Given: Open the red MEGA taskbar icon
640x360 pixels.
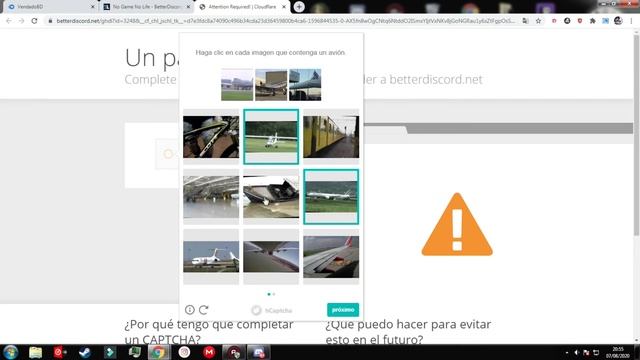Looking at the screenshot, I should coord(209,352).
